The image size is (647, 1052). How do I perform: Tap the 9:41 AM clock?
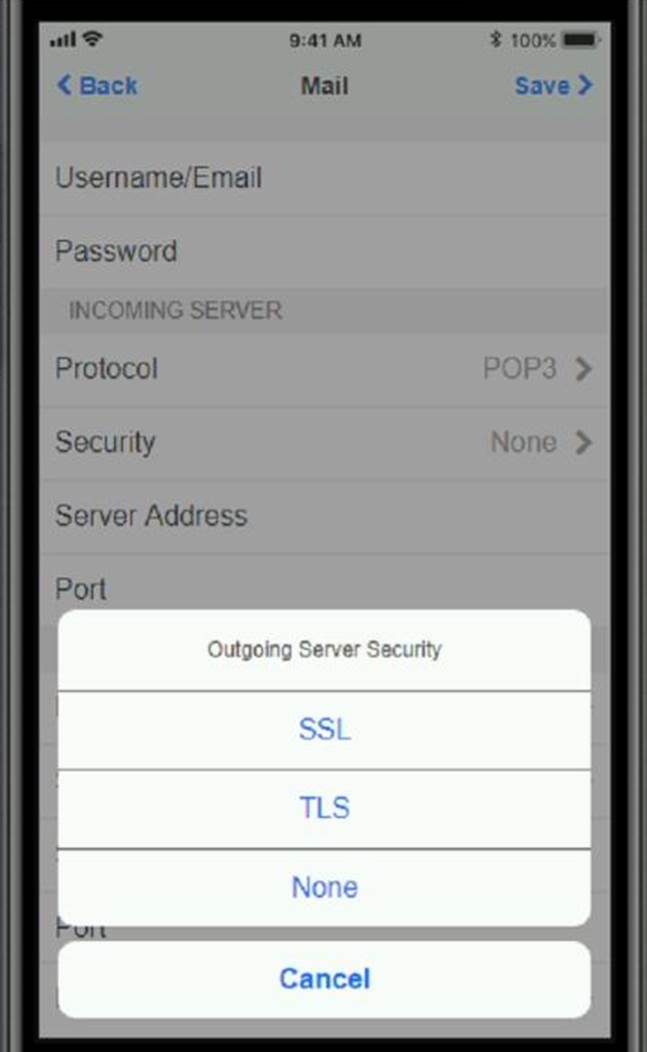[326, 40]
